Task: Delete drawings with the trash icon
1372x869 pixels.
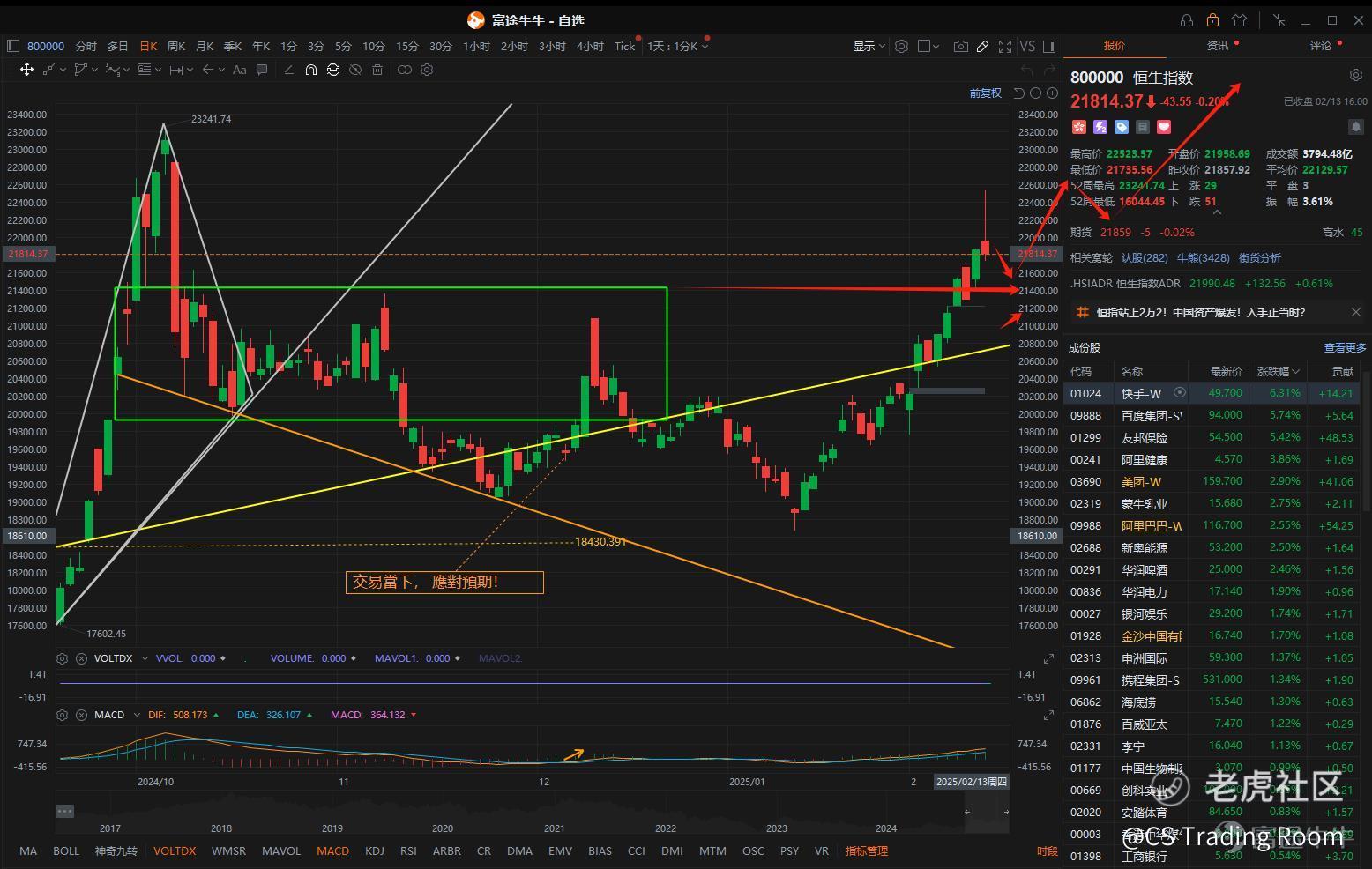Action: (x=377, y=70)
